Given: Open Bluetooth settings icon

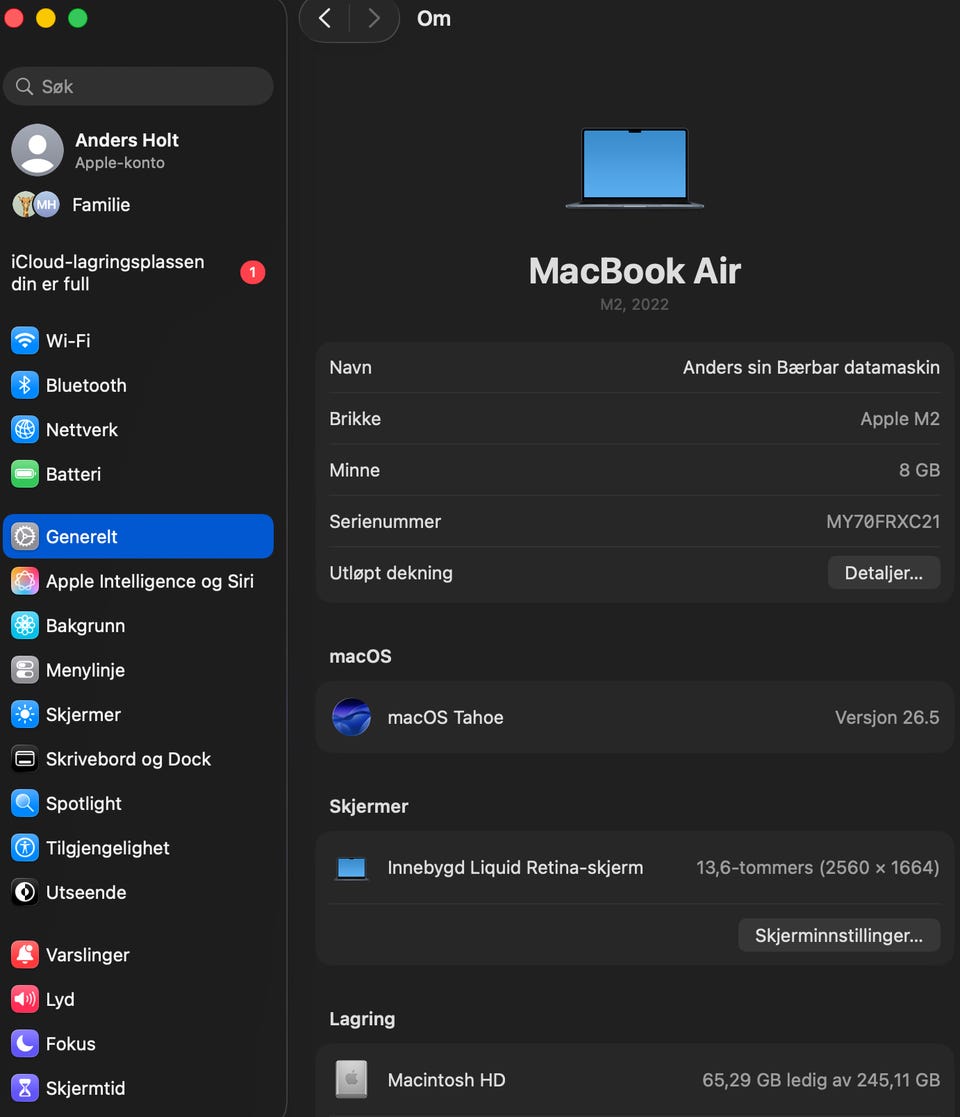Looking at the screenshot, I should coord(25,385).
